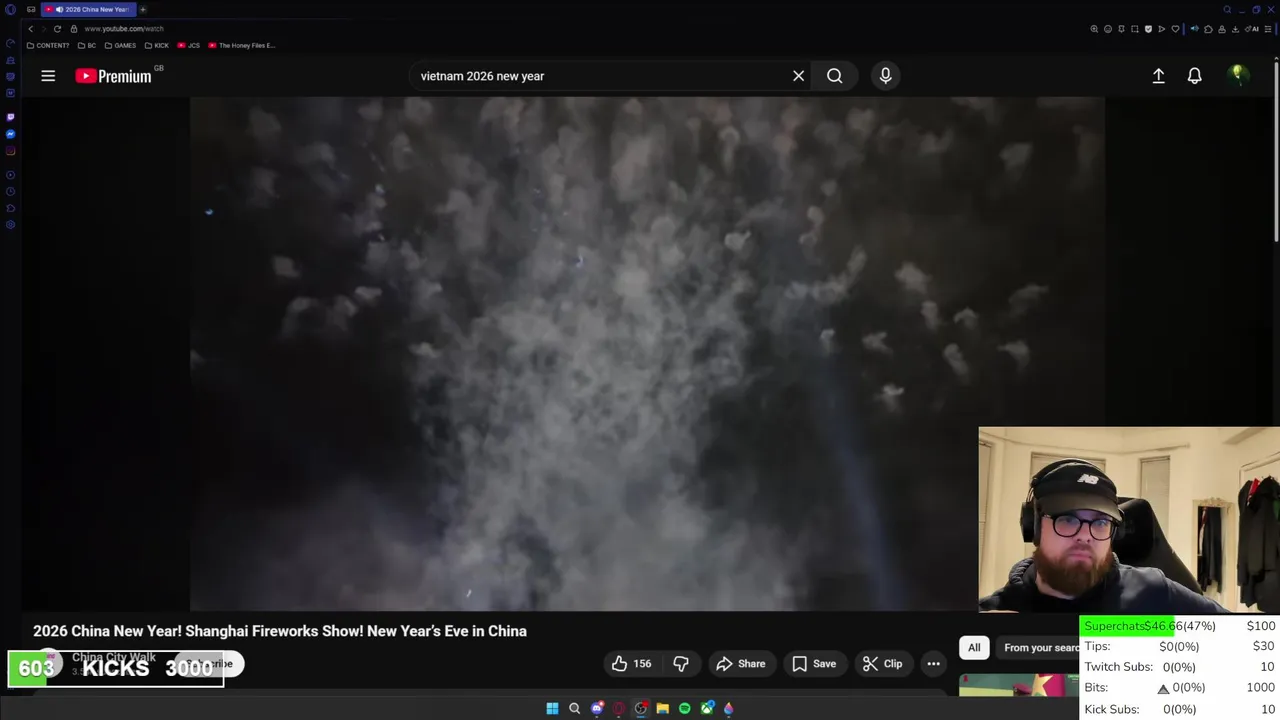Click the Opera logo in sidebar top
Image resolution: width=1280 pixels, height=720 pixels.
point(10,9)
